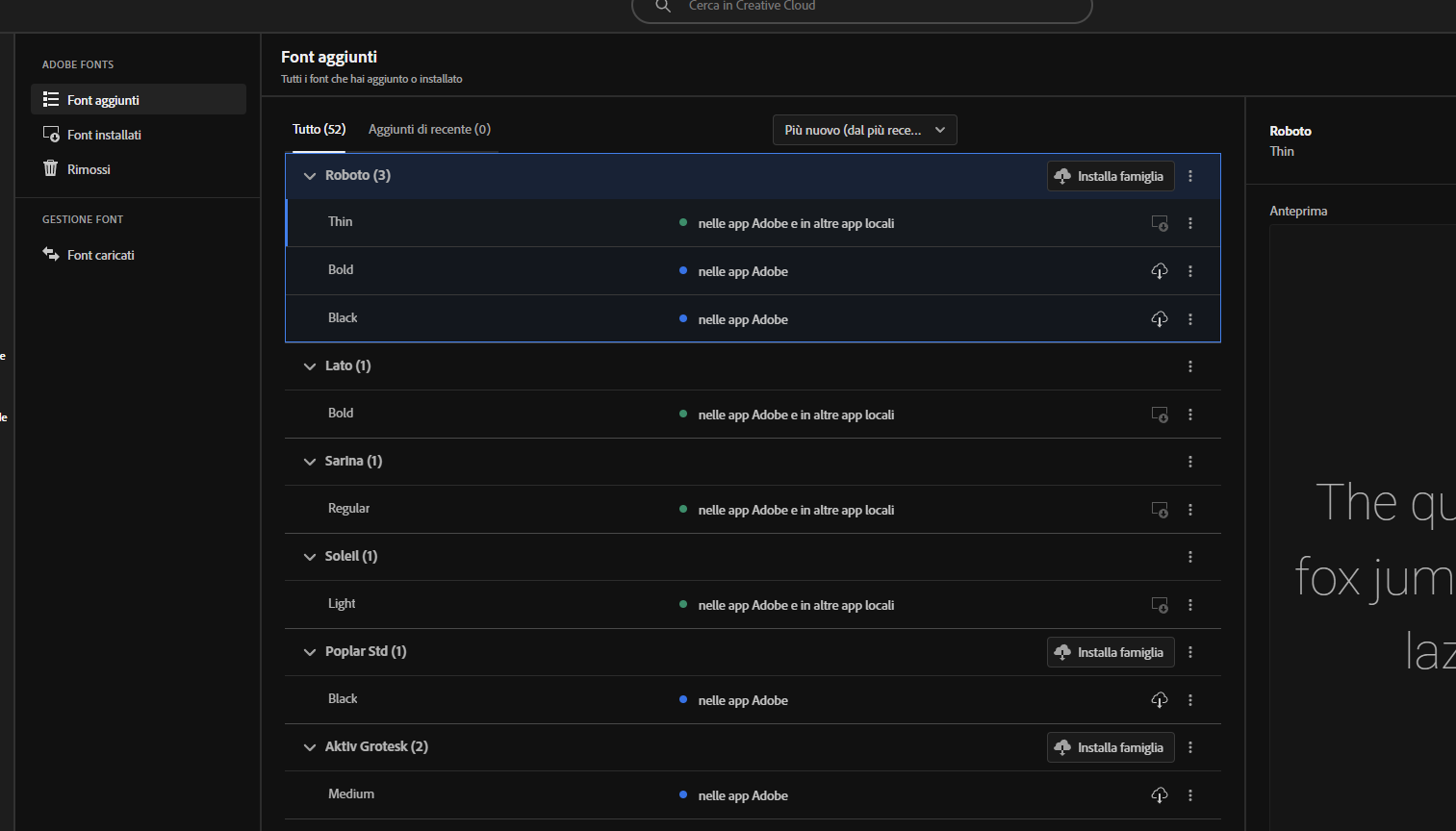Click Roboto title in details panel
1456x831 pixels.
[1290, 131]
